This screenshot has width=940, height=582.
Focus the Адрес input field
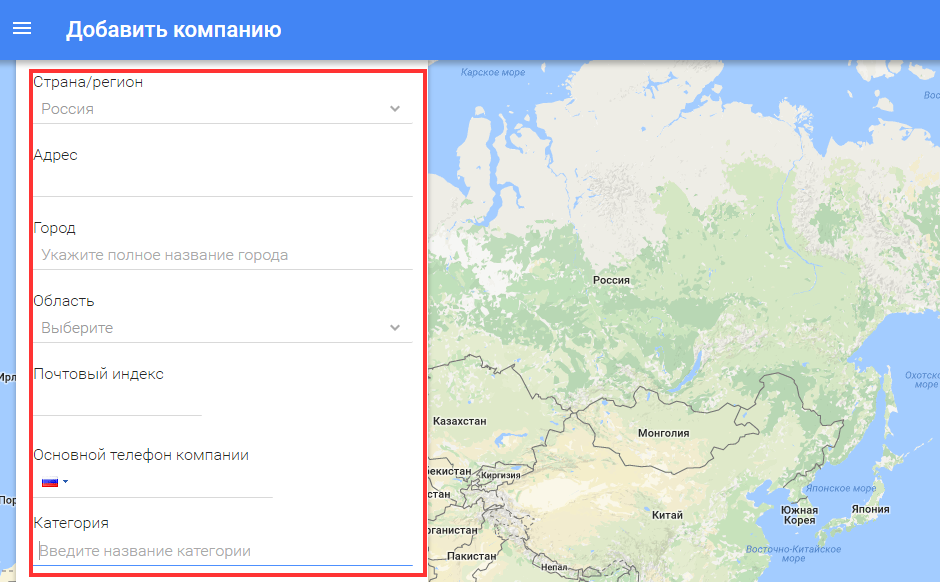(x=222, y=182)
